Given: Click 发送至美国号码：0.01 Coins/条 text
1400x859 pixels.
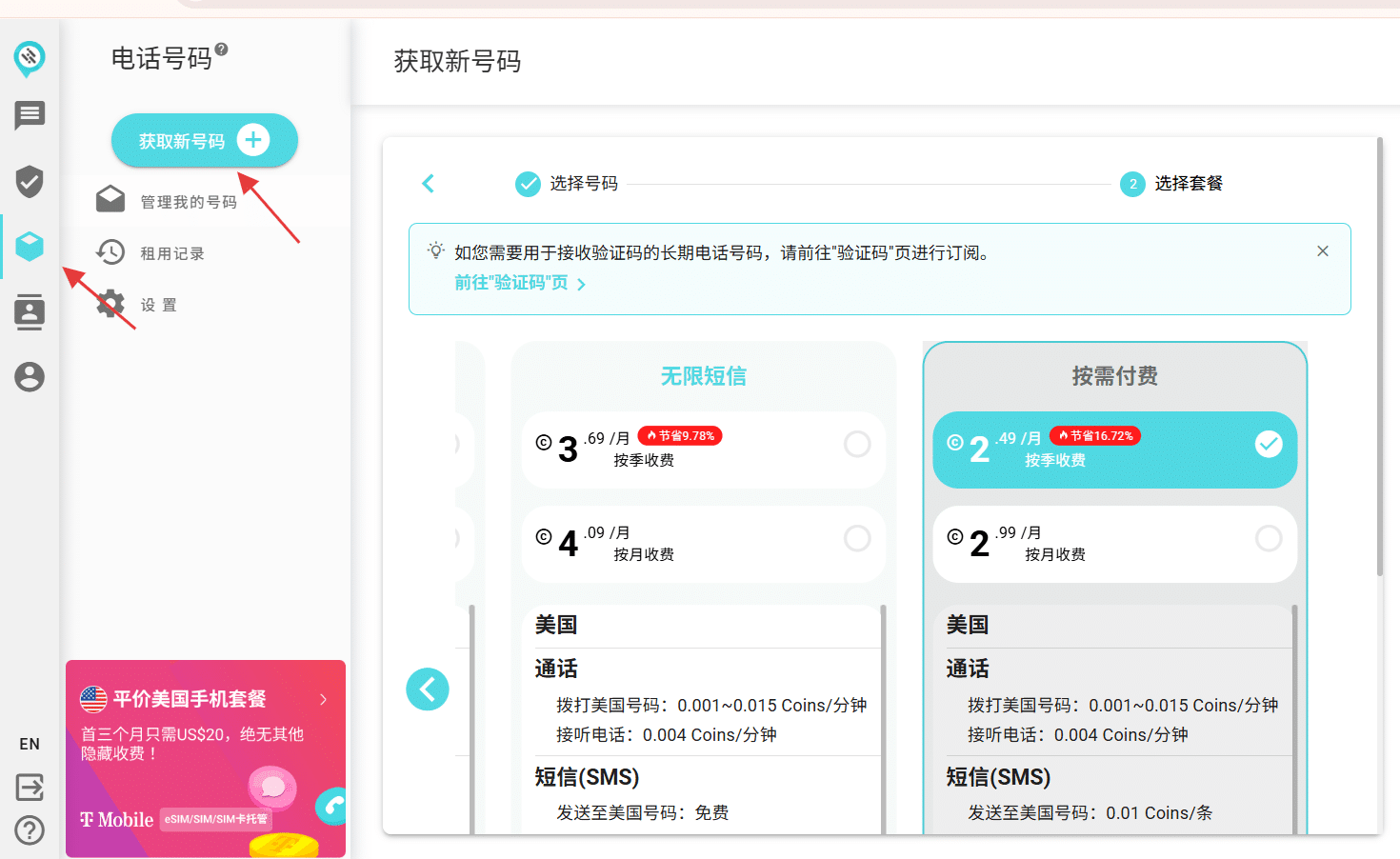Looking at the screenshot, I should click(x=1090, y=812).
